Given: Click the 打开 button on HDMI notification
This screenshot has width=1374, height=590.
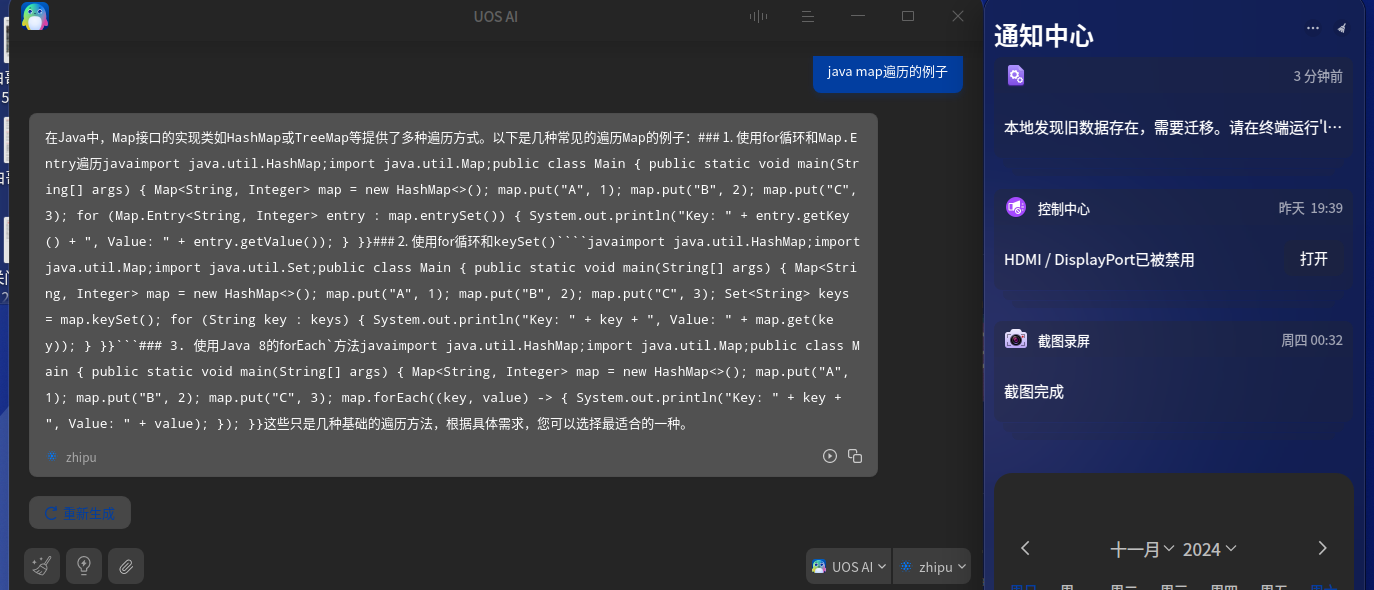Looking at the screenshot, I should 1314,259.
